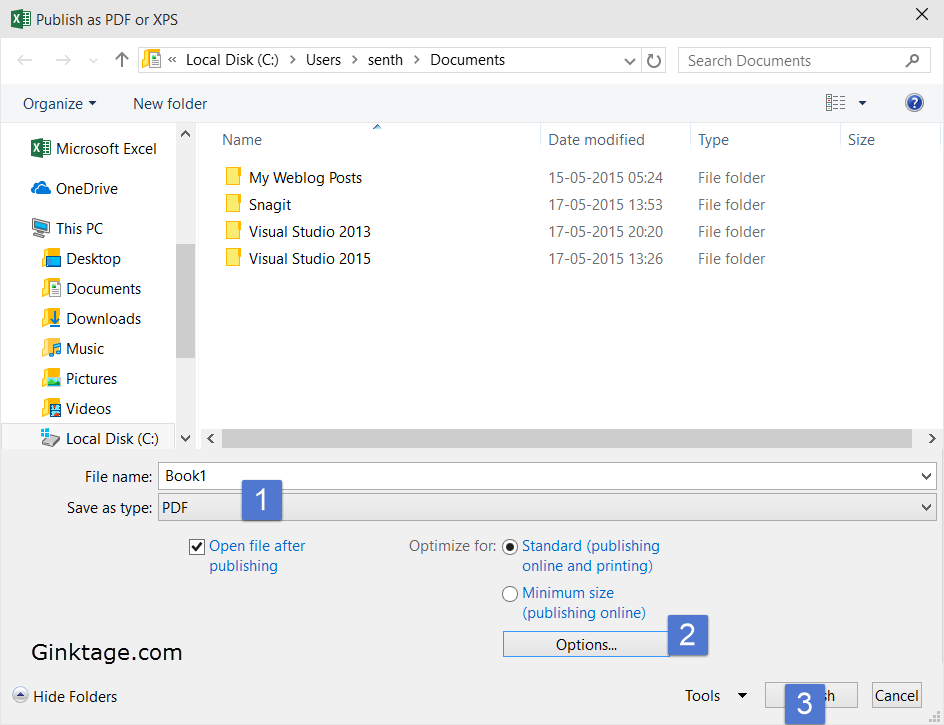Create a New folder

(x=169, y=103)
